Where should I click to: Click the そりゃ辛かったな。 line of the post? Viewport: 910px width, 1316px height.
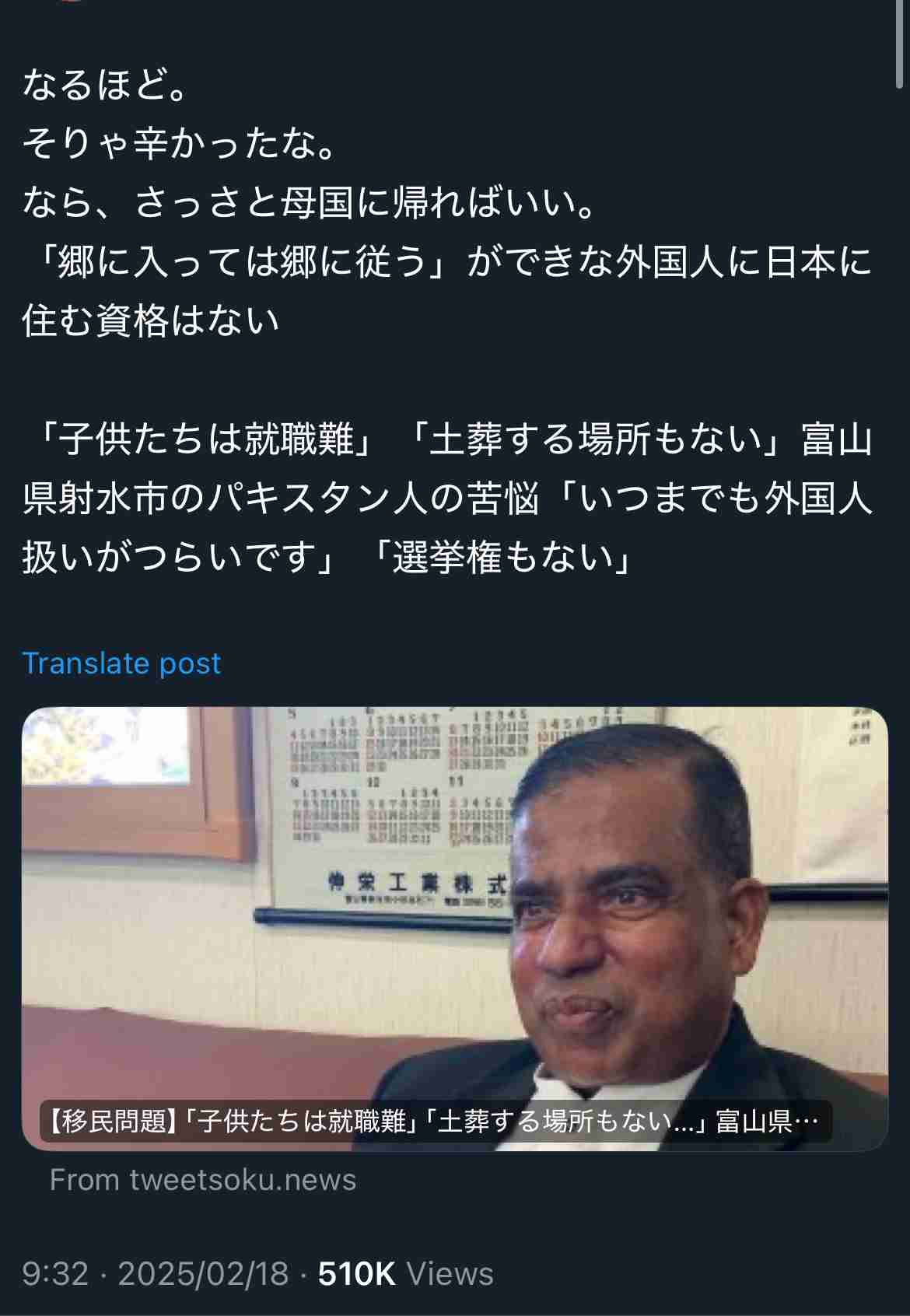tap(180, 144)
